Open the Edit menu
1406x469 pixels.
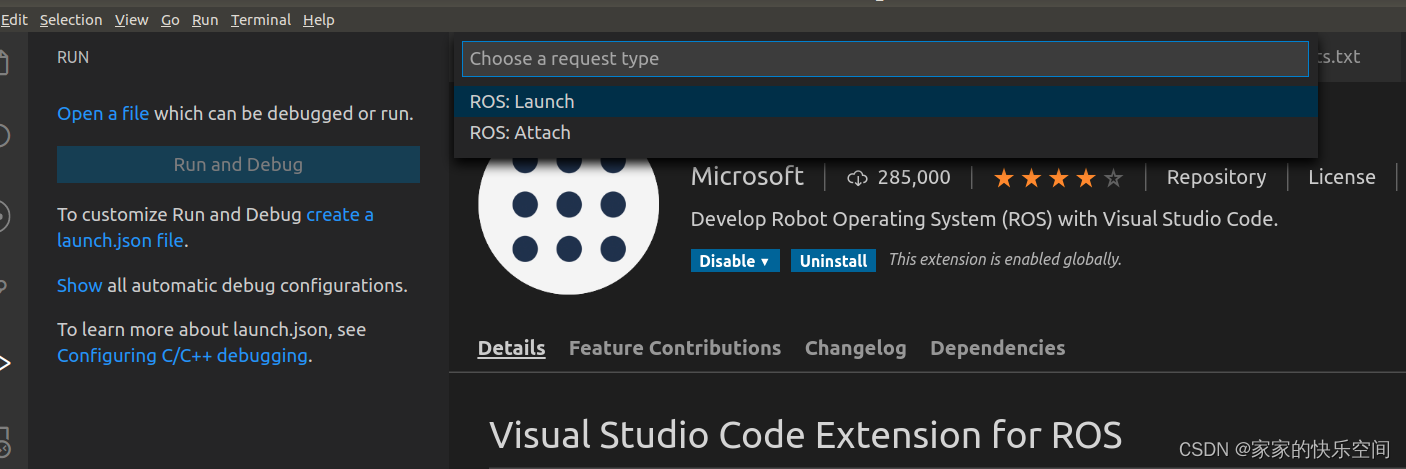click(14, 20)
